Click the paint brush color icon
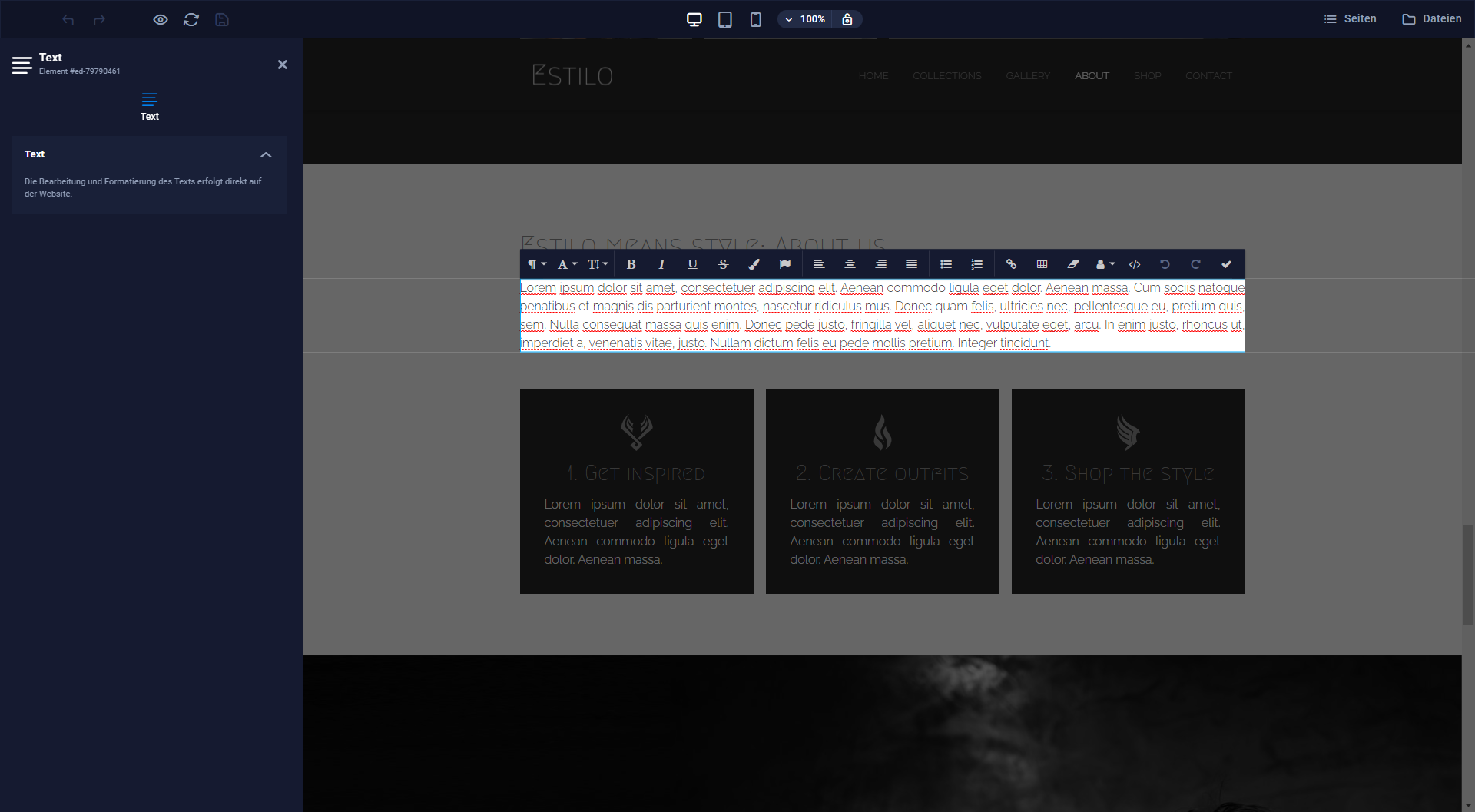The image size is (1475, 812). click(754, 264)
